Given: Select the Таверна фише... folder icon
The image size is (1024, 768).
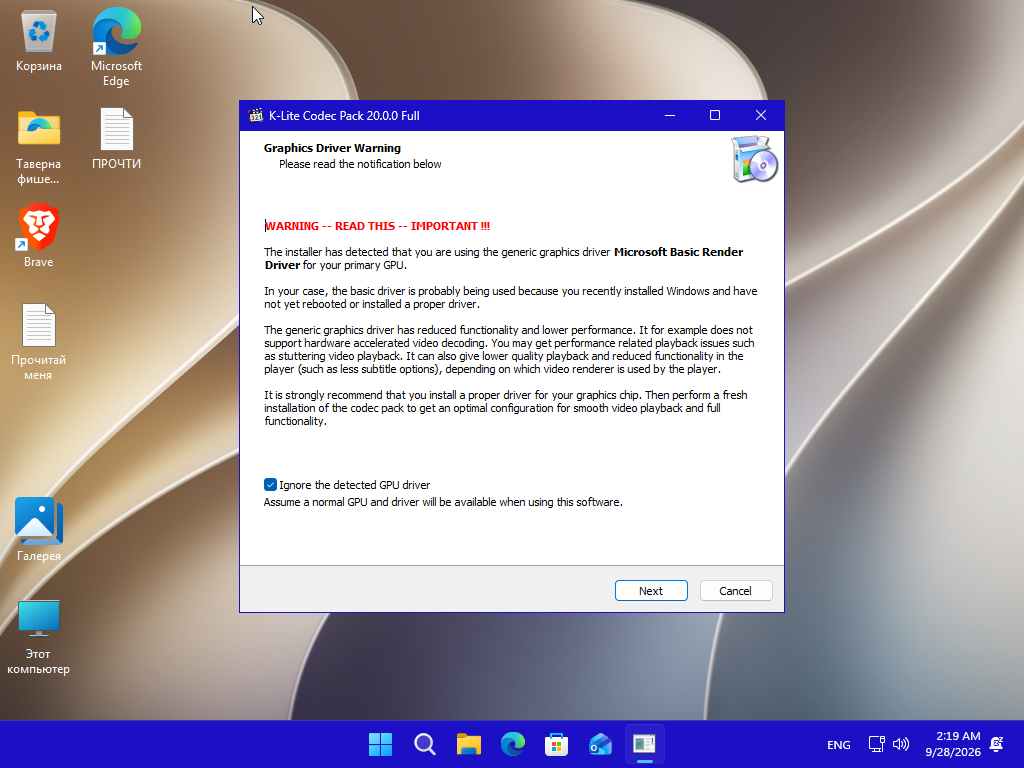Looking at the screenshot, I should (39, 147).
